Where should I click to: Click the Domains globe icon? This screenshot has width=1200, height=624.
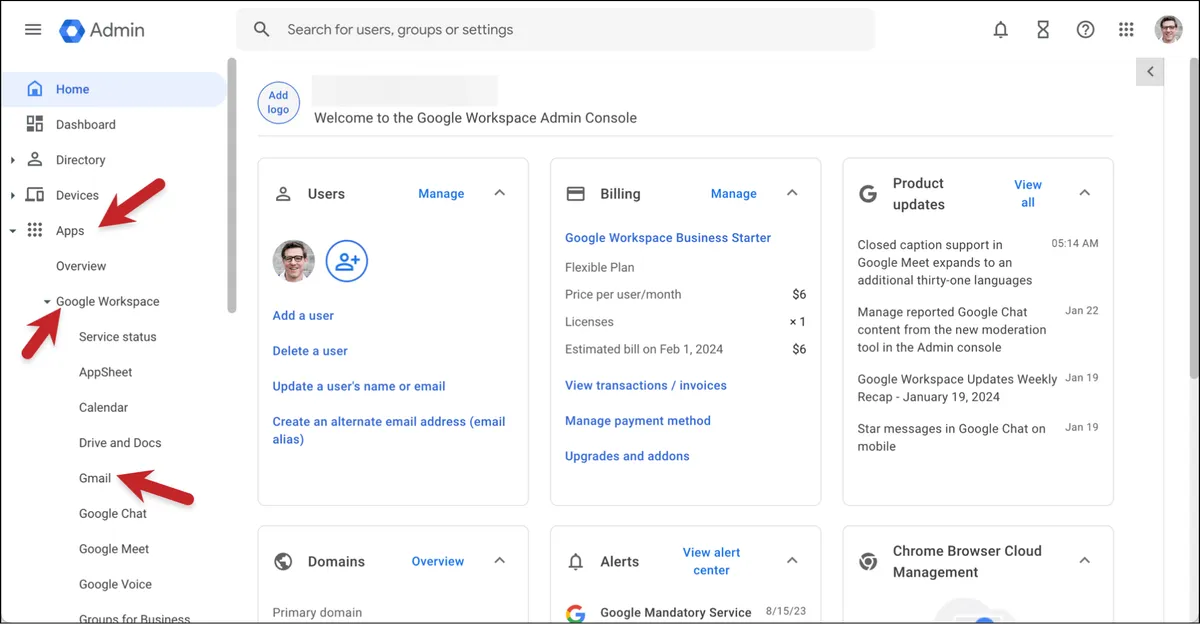tap(283, 562)
